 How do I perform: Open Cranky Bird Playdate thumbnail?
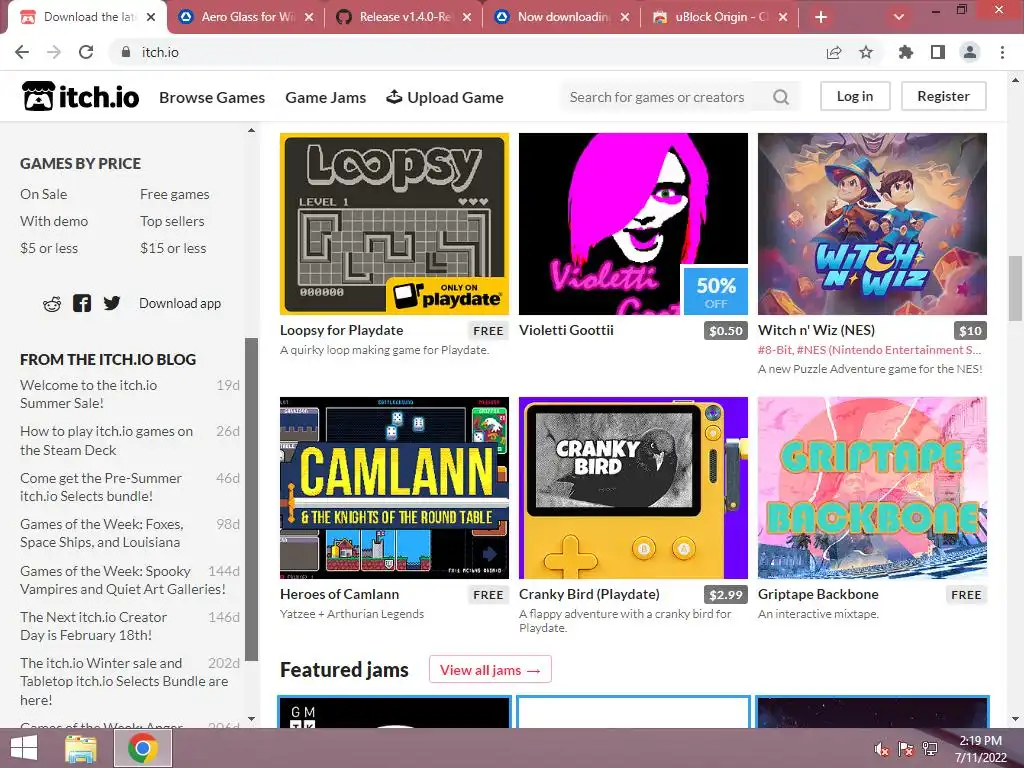tap(633, 488)
